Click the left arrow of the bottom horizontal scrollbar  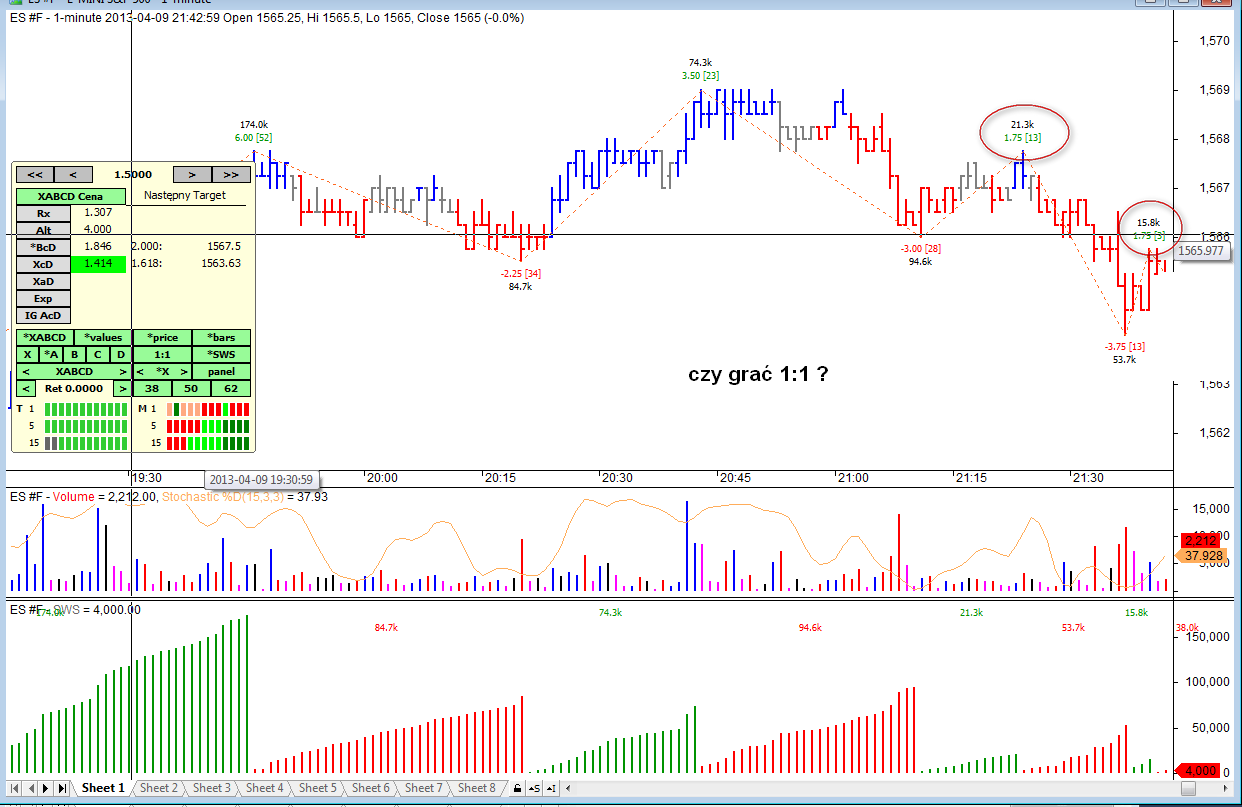pos(568,788)
